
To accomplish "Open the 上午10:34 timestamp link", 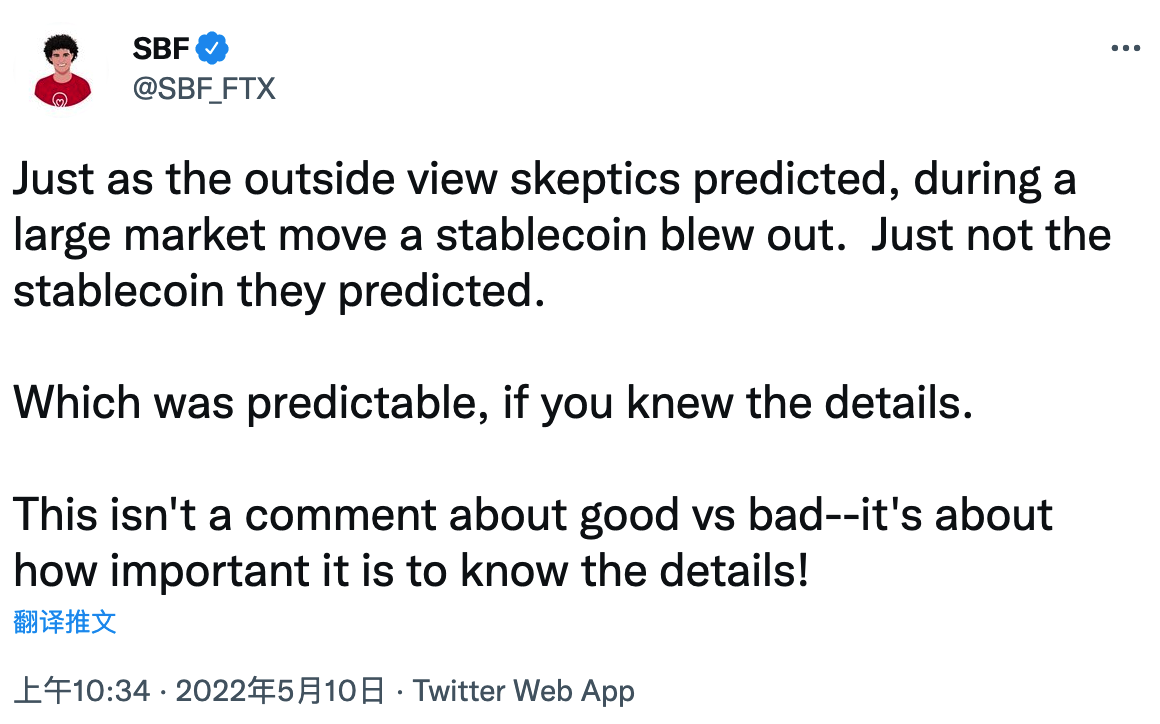I will 82,691.
